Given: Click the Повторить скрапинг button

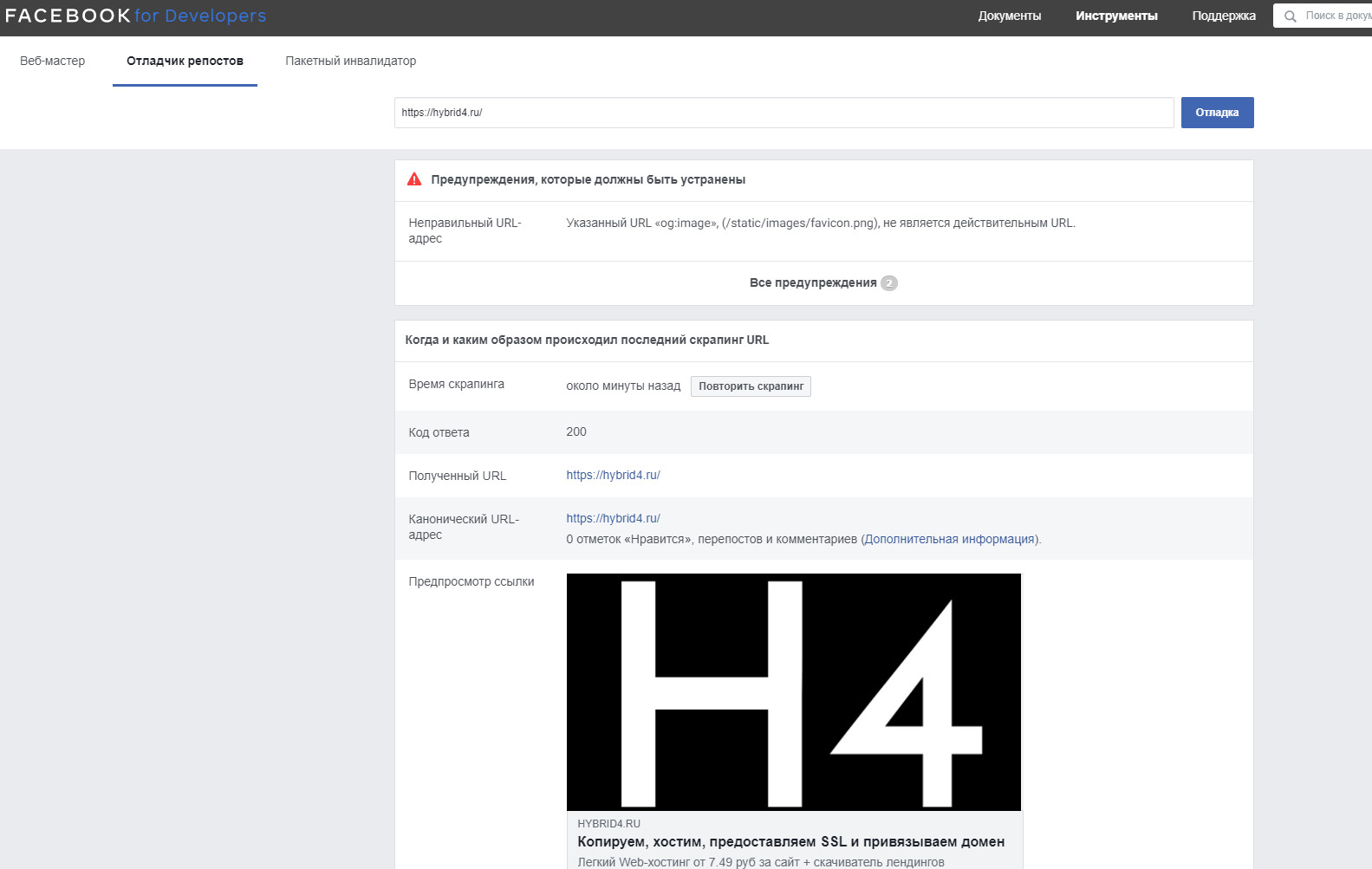Looking at the screenshot, I should pos(751,386).
